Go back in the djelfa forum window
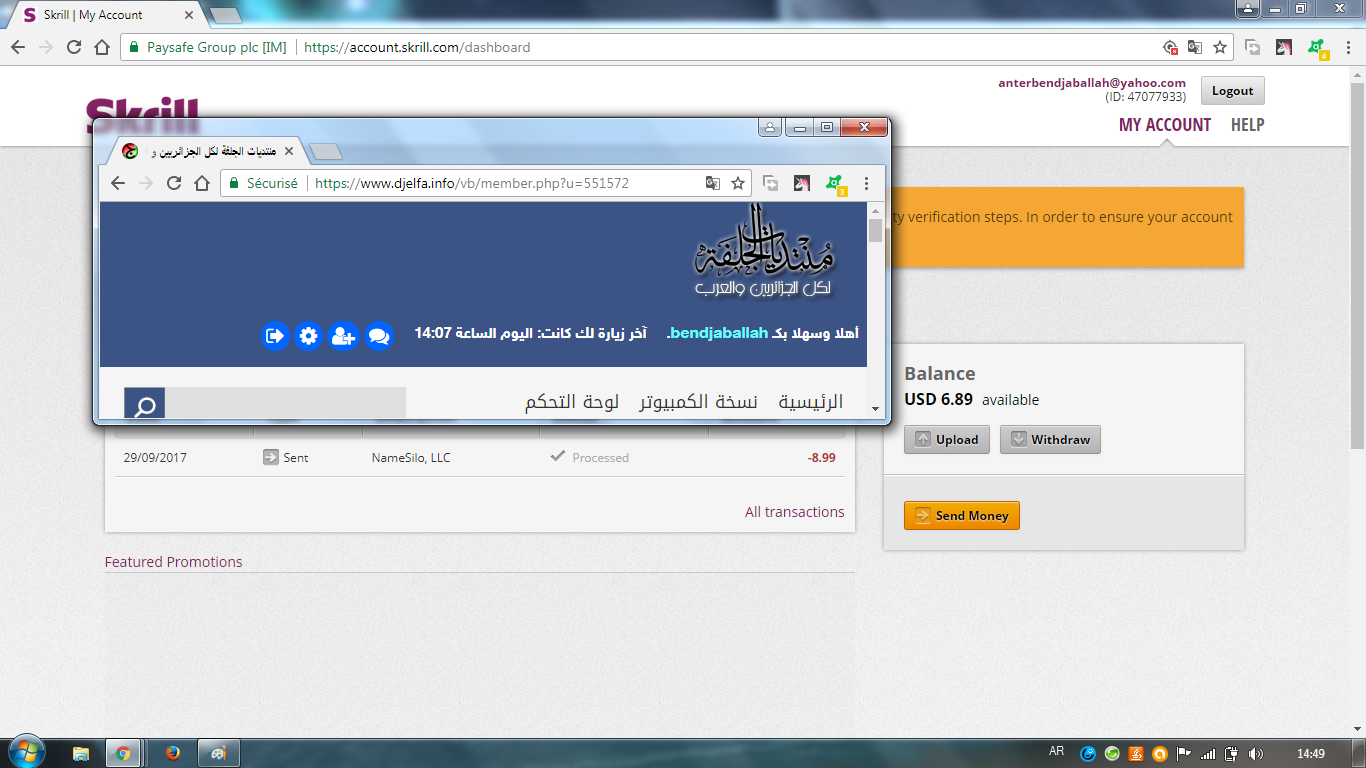 click(x=118, y=183)
